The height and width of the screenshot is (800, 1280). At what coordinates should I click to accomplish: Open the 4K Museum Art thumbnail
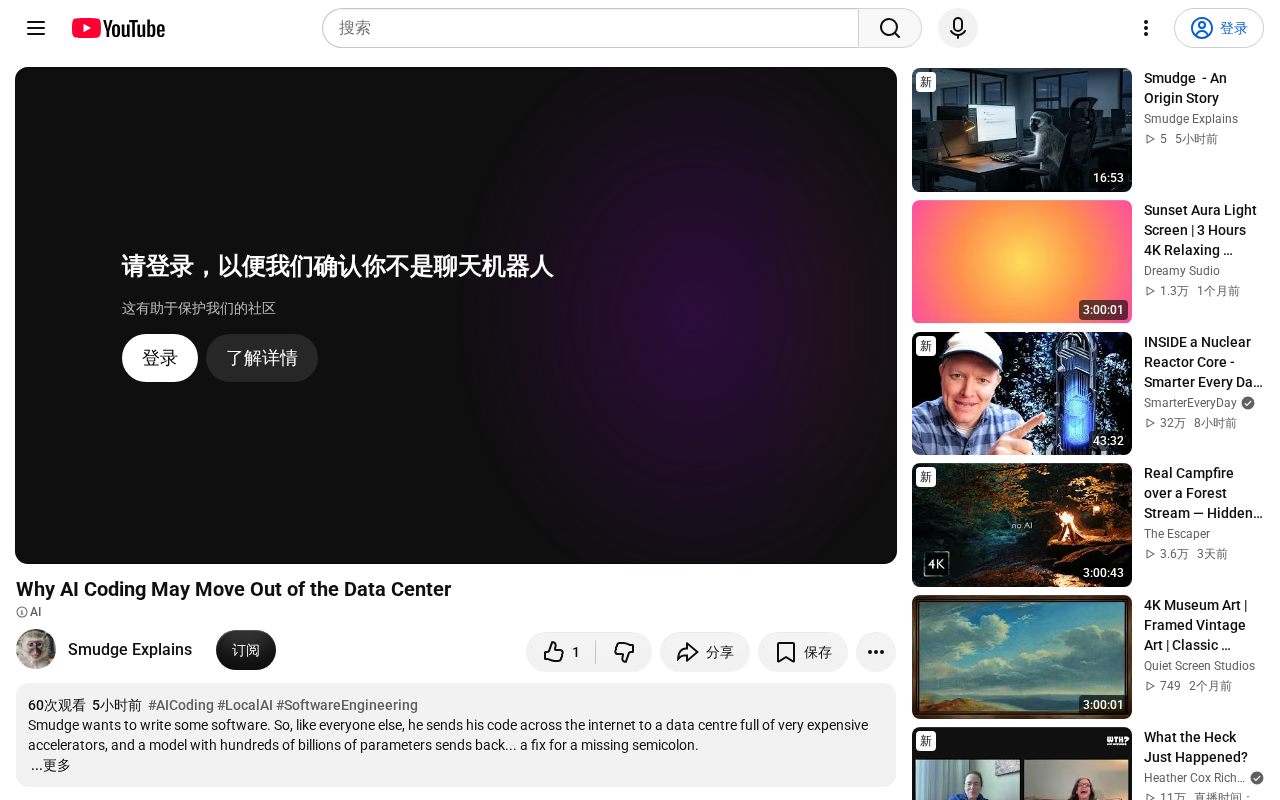point(1022,657)
